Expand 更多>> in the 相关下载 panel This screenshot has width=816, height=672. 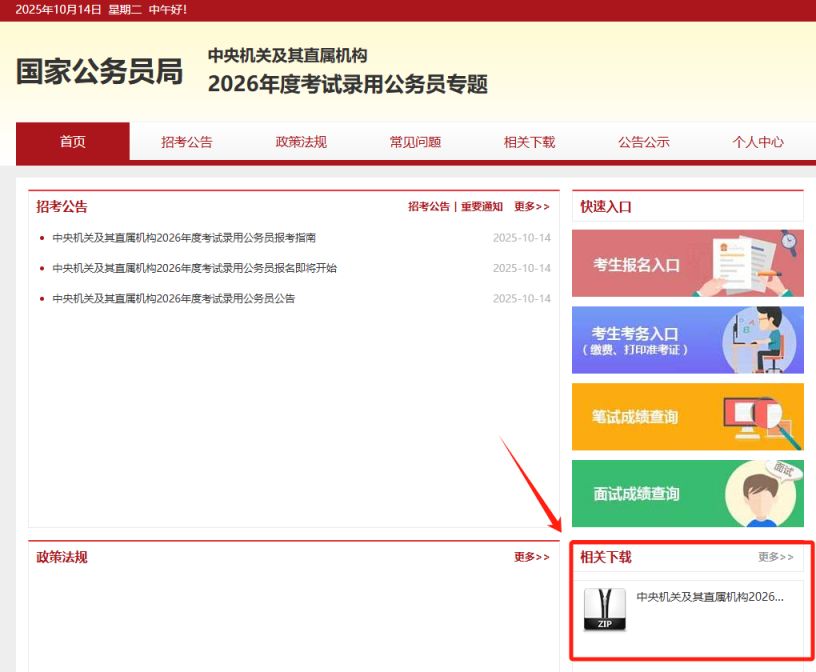775,557
